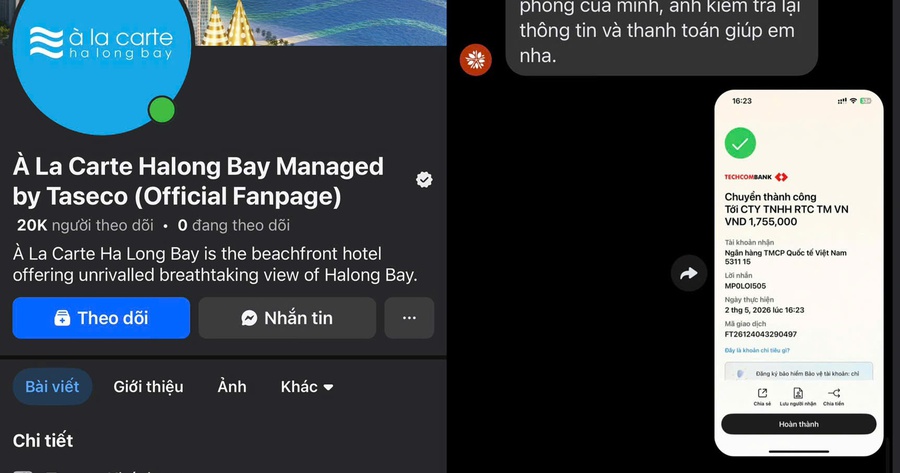Open the Techcombank transfer screenshot thumbnail

[x=798, y=273]
